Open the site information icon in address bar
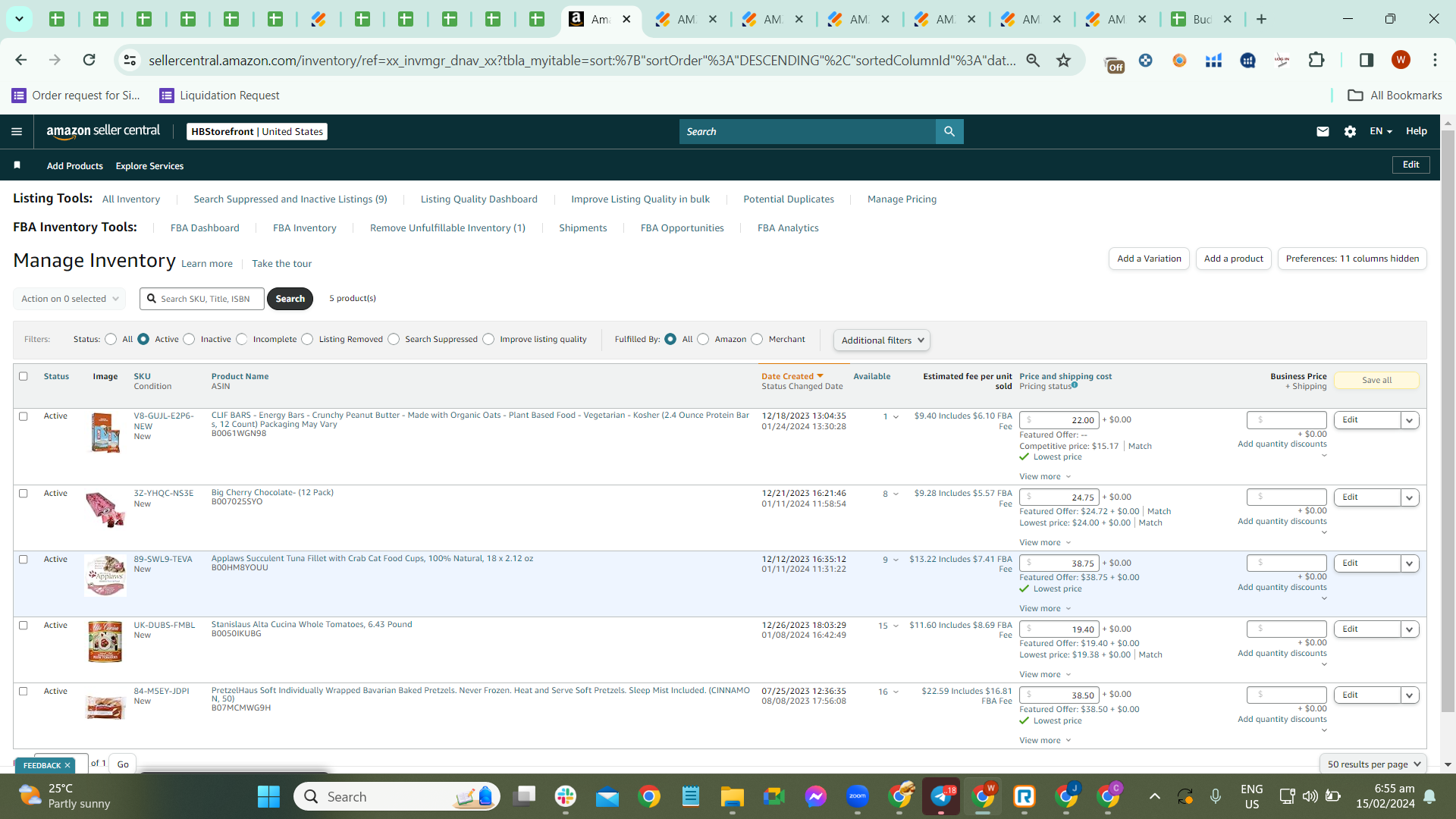 click(130, 60)
